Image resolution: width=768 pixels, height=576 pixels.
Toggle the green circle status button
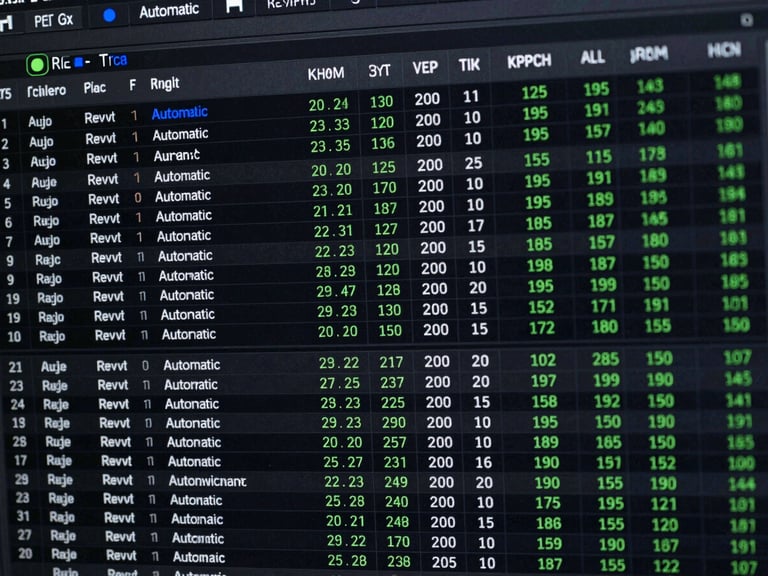click(37, 65)
